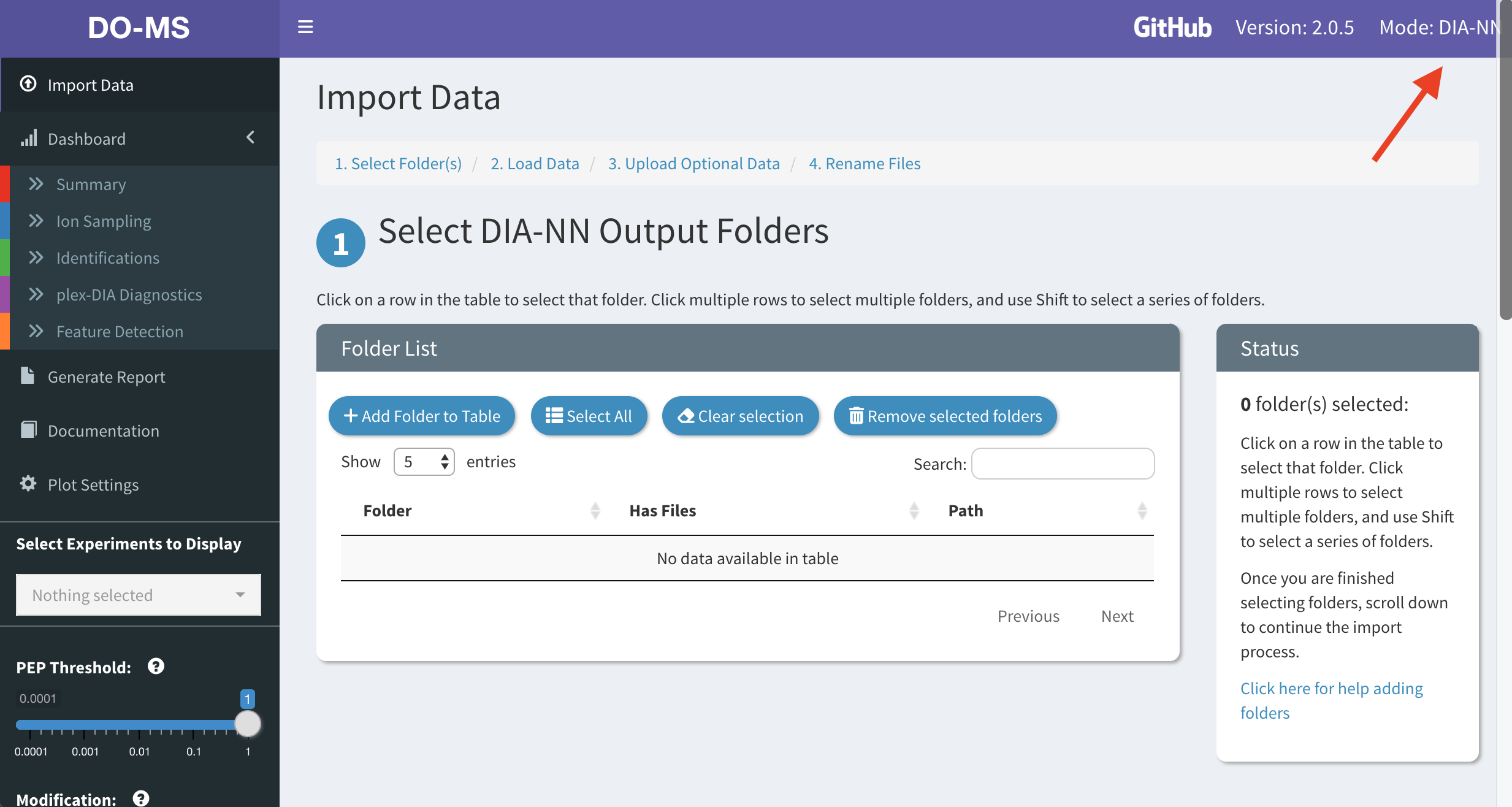Open the GitHub logo link
The image size is (1512, 807).
point(1172,28)
